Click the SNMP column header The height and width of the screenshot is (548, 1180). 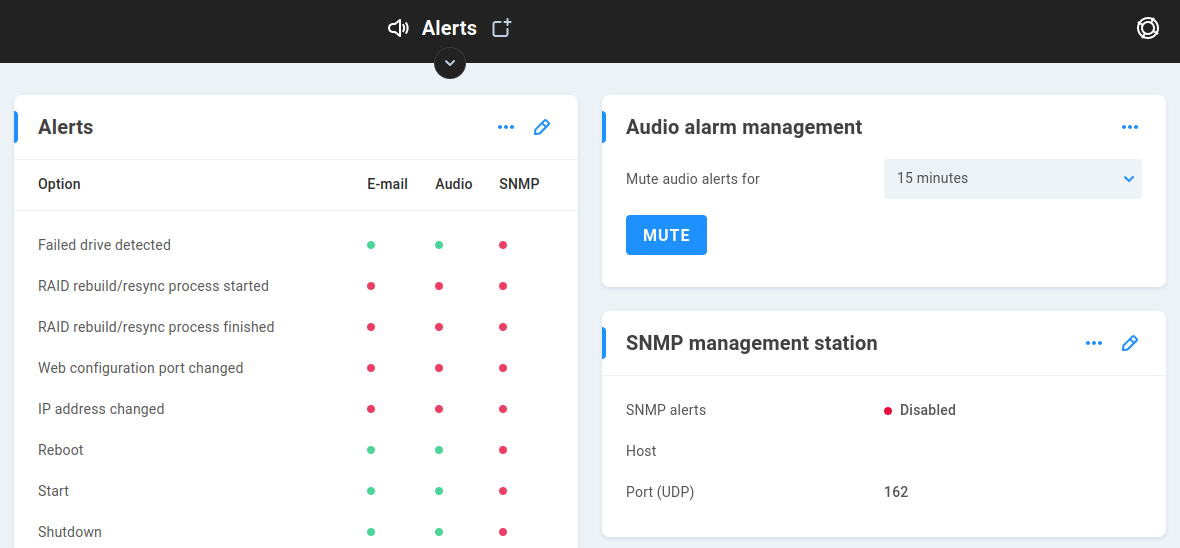click(519, 184)
